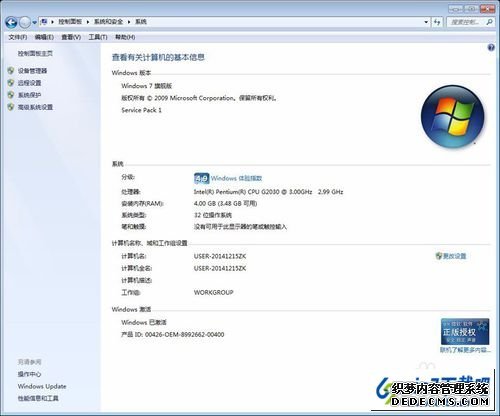Image resolution: width=500 pixels, height=416 pixels.
Task: Select the pen and touch availability message
Action: point(240,227)
